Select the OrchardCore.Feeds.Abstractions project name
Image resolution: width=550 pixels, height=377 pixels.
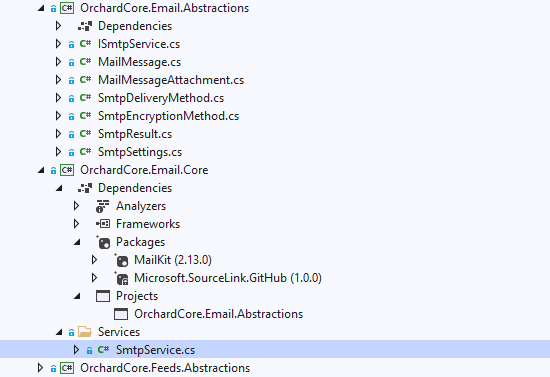pyautogui.click(x=165, y=368)
